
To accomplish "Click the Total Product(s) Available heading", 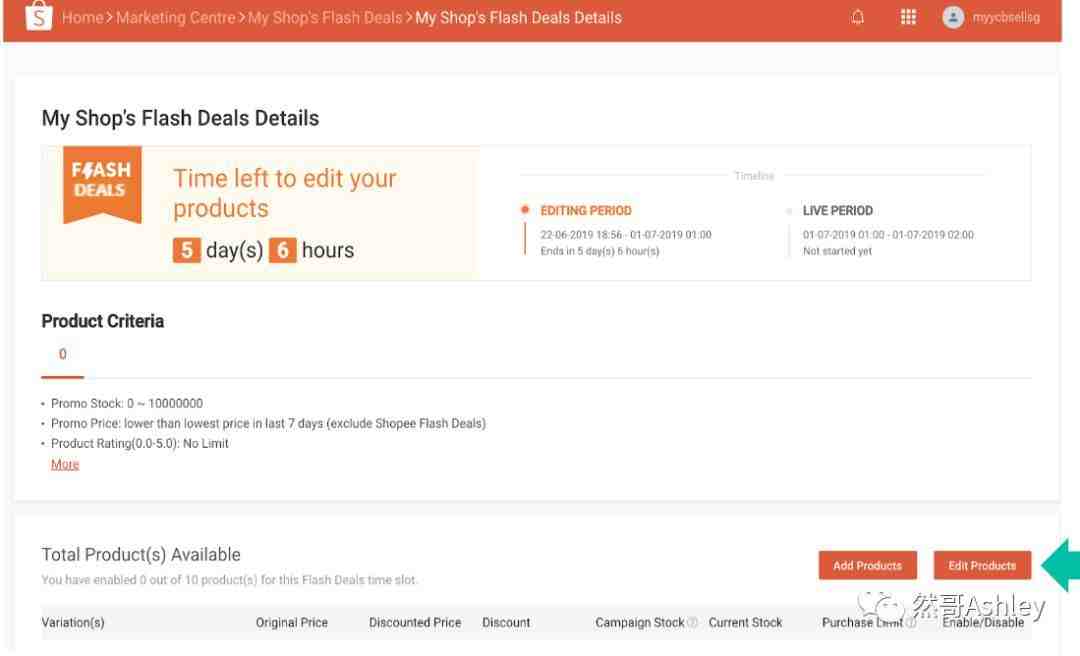I will tap(141, 555).
